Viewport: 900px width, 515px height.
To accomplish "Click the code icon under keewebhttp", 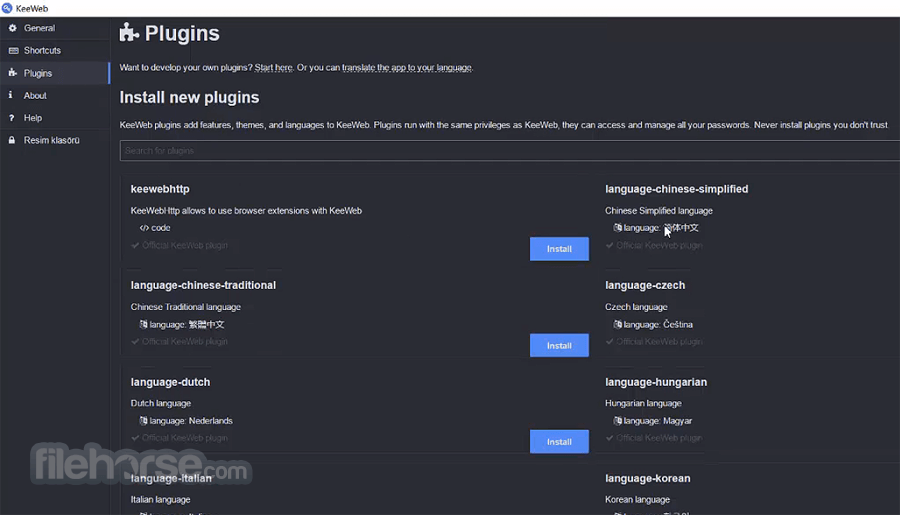I will click(x=144, y=228).
